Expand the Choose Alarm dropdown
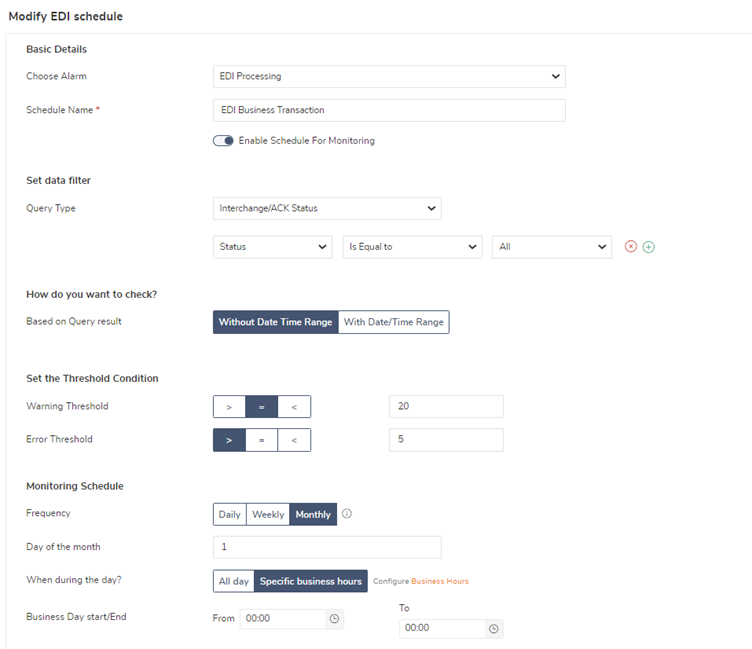This screenshot has height=649, width=752. (x=389, y=76)
